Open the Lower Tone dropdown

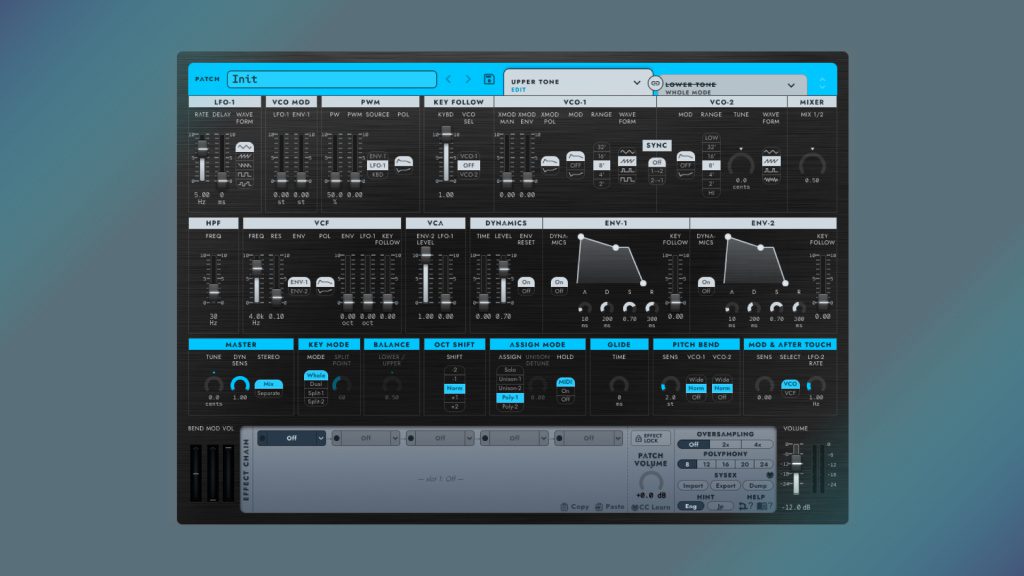pyautogui.click(x=791, y=86)
